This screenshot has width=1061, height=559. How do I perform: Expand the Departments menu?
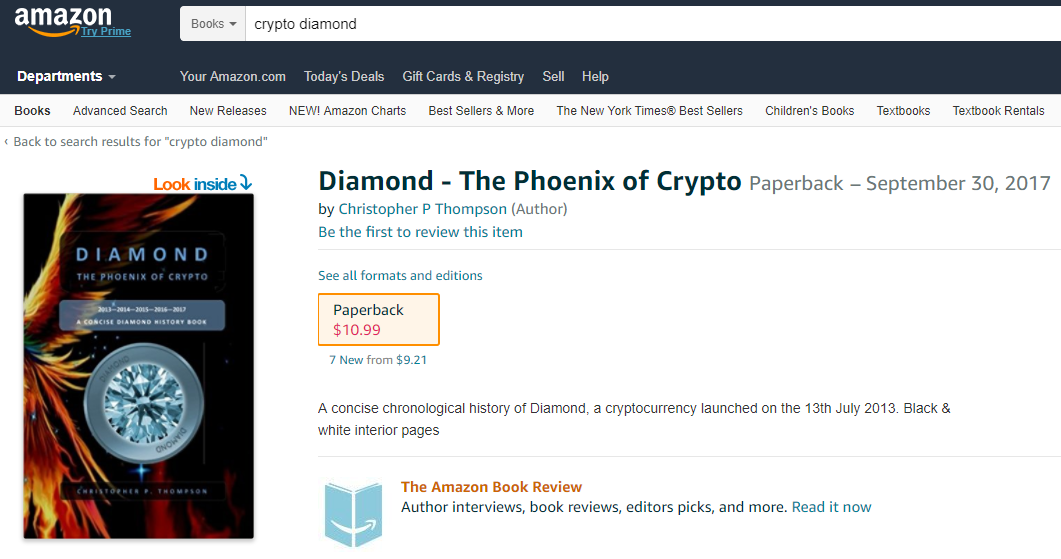pos(66,76)
